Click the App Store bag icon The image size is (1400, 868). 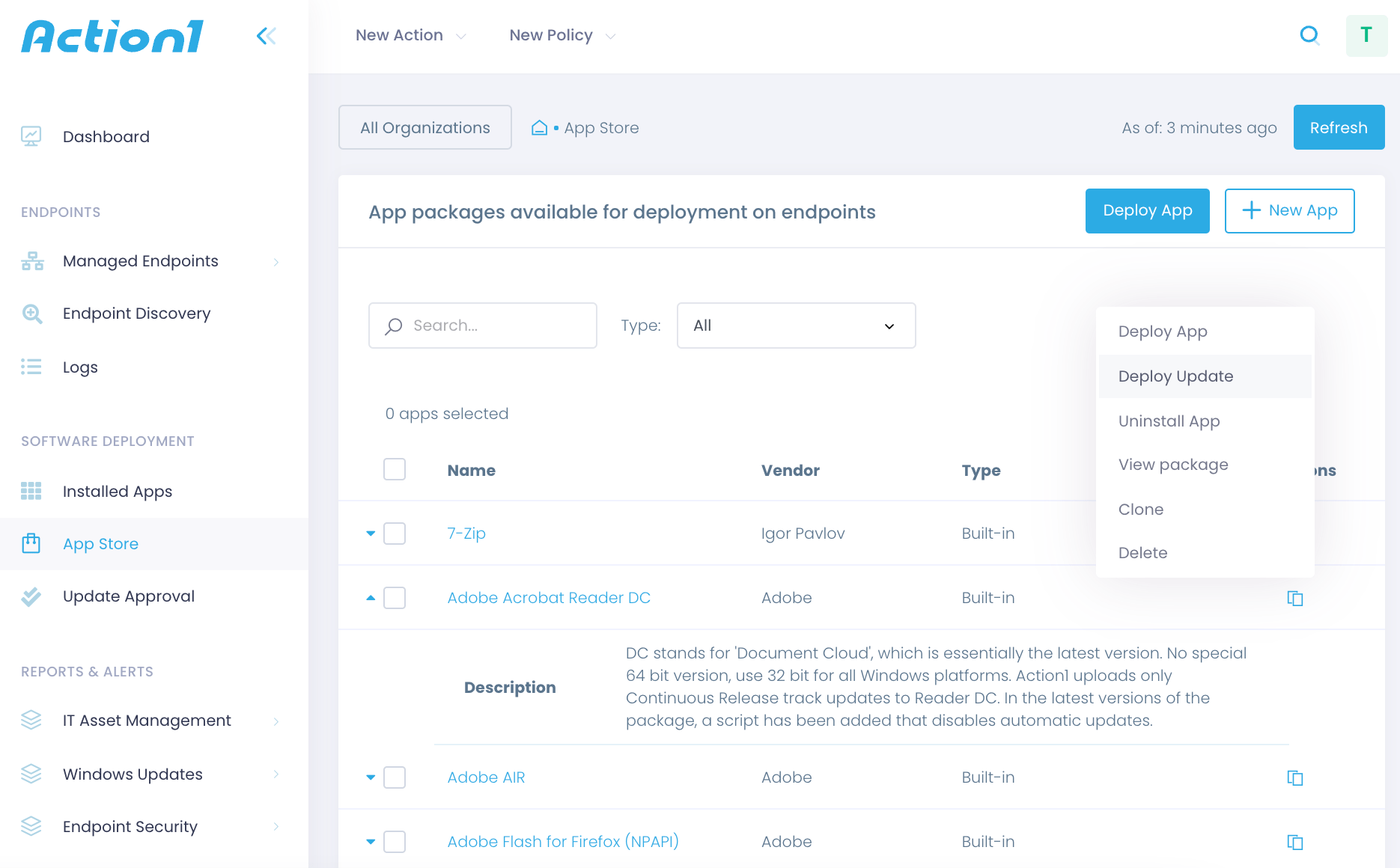pos(31,543)
